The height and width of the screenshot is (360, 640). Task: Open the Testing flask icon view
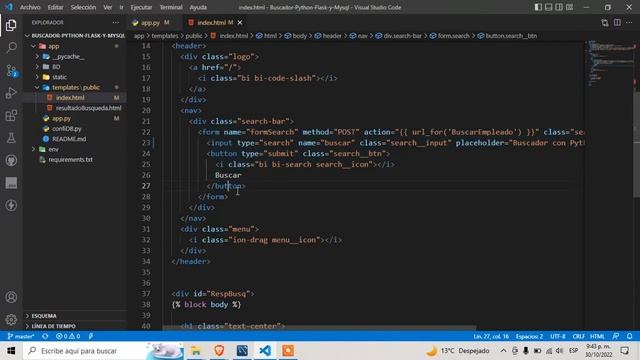11,138
